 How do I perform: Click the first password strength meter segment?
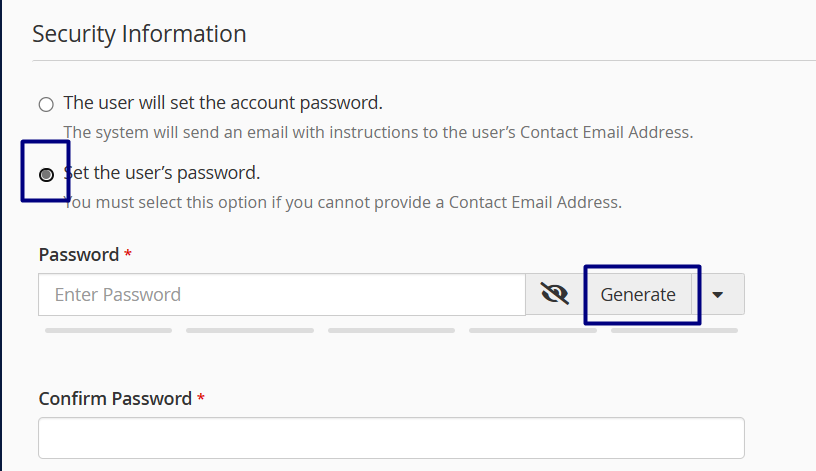click(x=108, y=330)
